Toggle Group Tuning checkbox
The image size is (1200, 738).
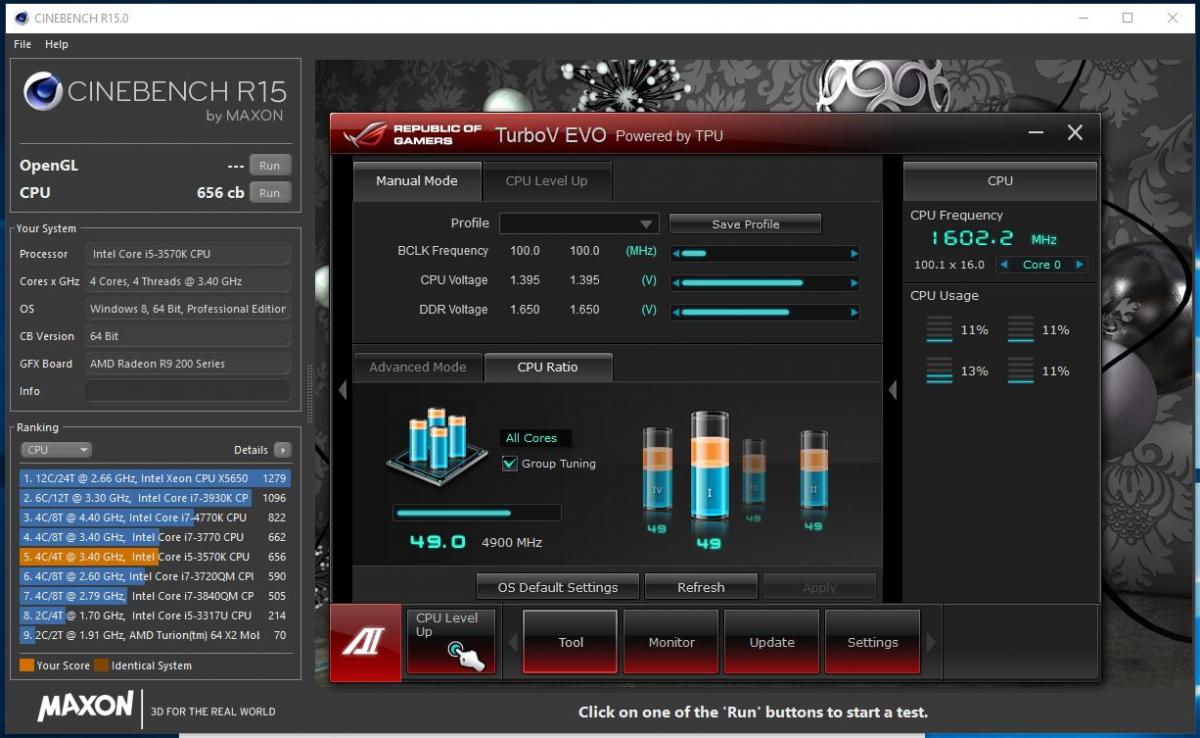click(x=510, y=464)
